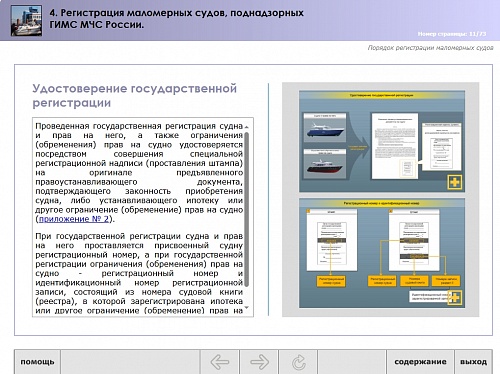Click the course logo image in header
This screenshot has height=374, width=500.
[26, 20]
